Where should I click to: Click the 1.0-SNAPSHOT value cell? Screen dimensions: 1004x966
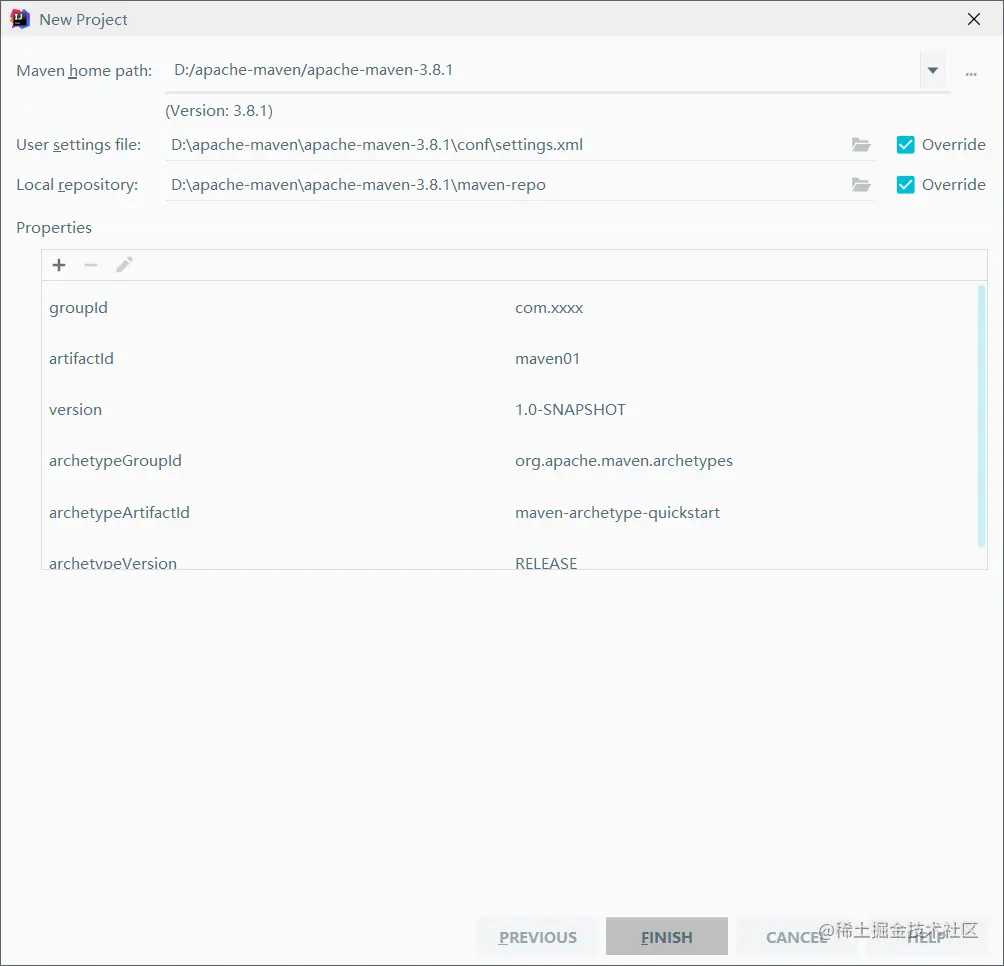click(x=570, y=410)
